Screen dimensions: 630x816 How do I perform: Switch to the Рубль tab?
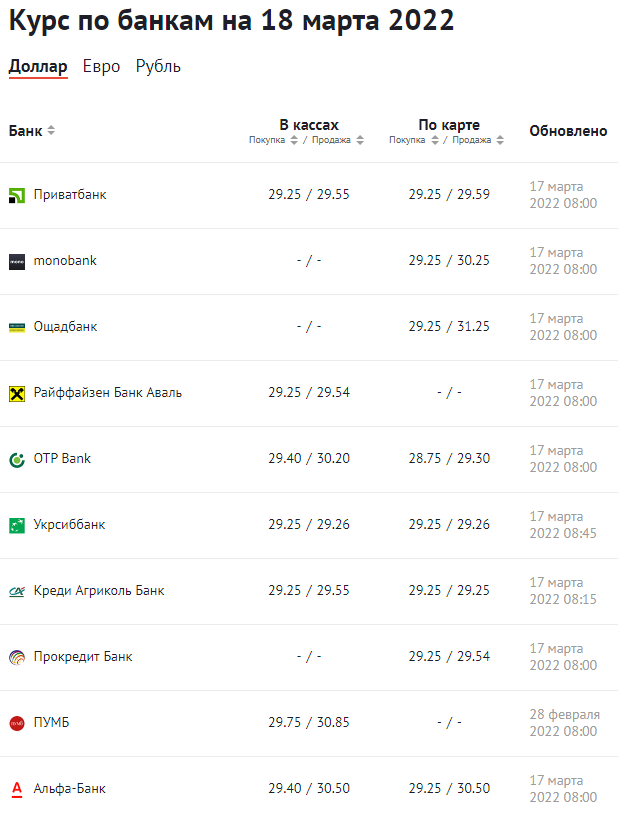tap(158, 66)
